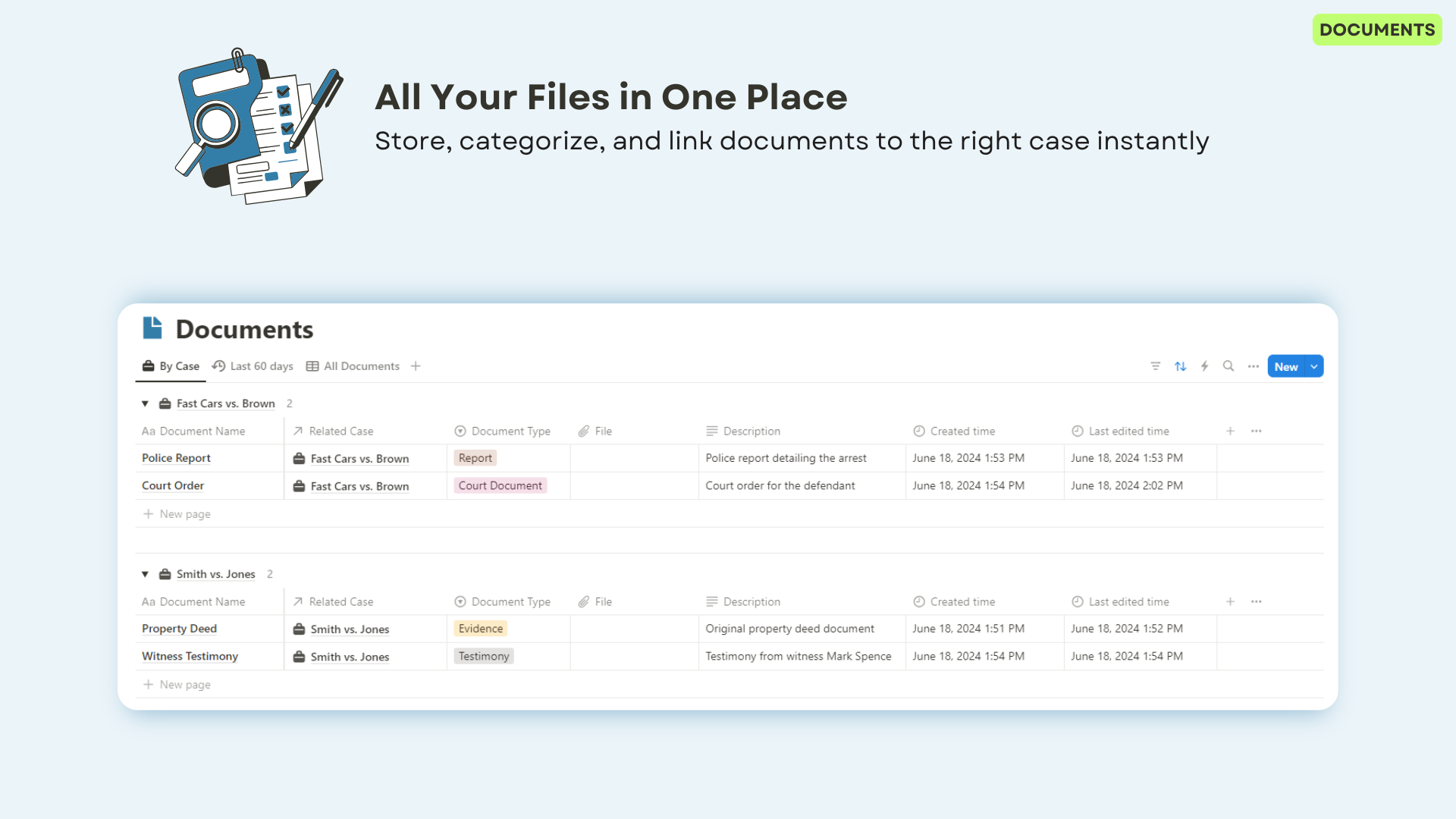Click Last edited time header in Fast Cars table
This screenshot has width=1456, height=819.
1120,431
